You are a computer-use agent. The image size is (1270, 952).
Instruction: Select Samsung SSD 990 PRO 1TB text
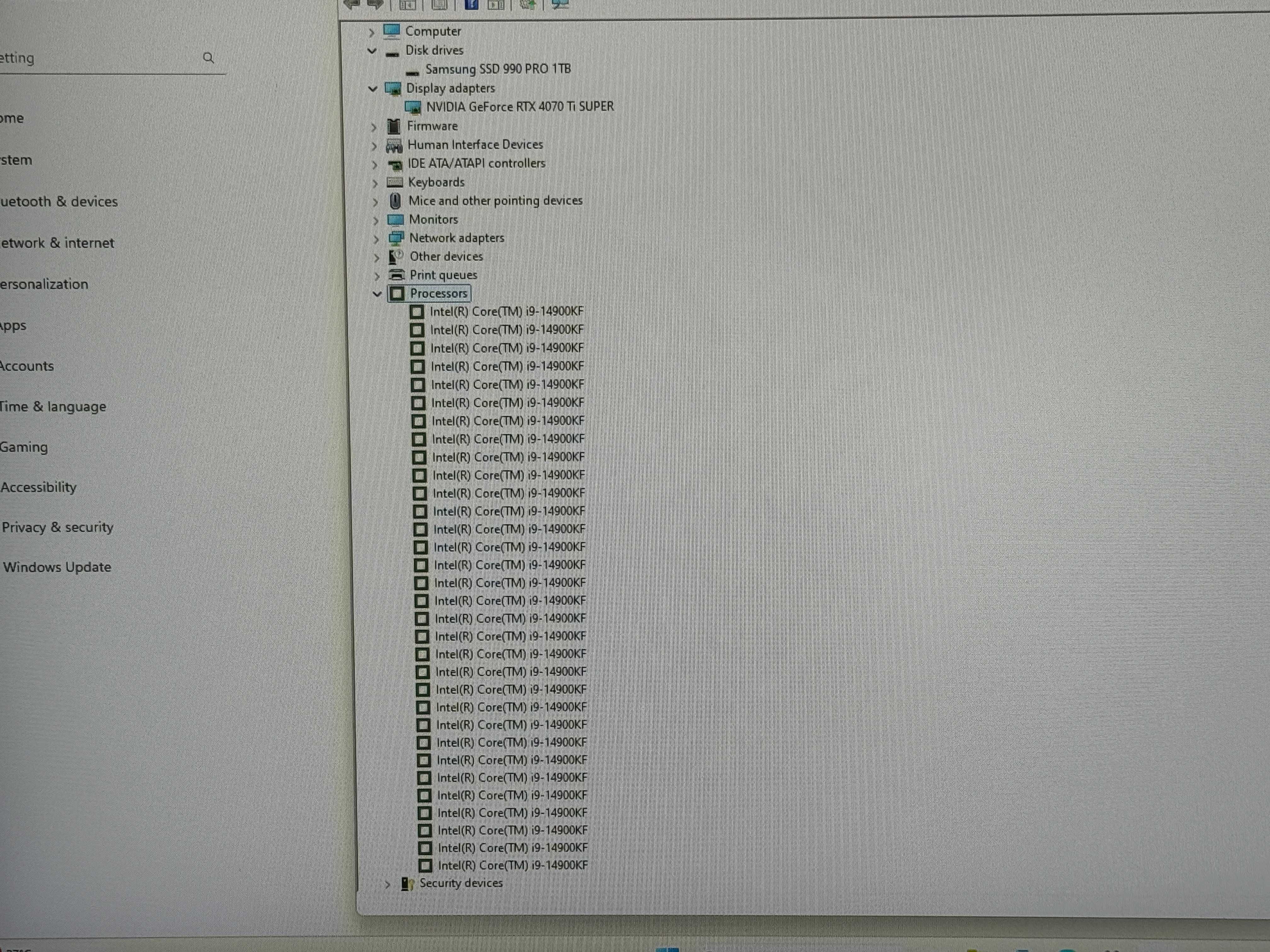498,69
